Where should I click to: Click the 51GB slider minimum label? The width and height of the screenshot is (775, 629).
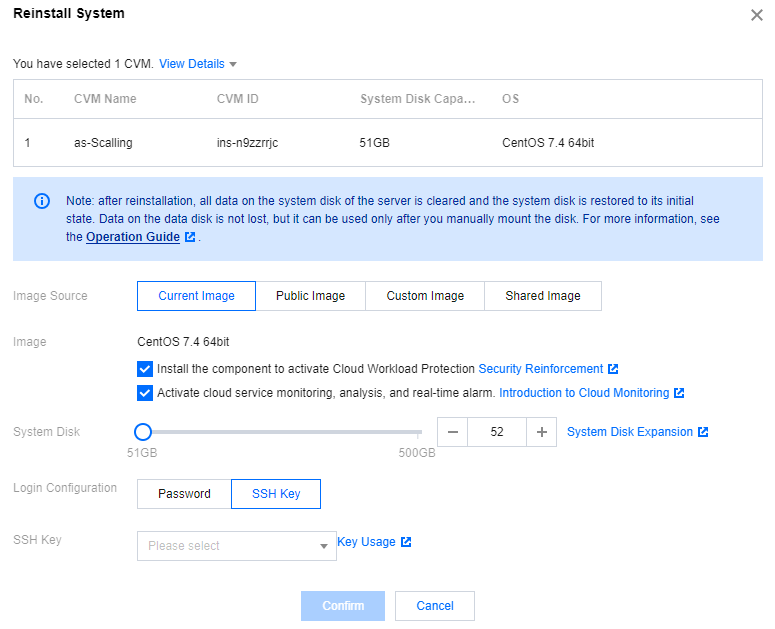tap(142, 453)
